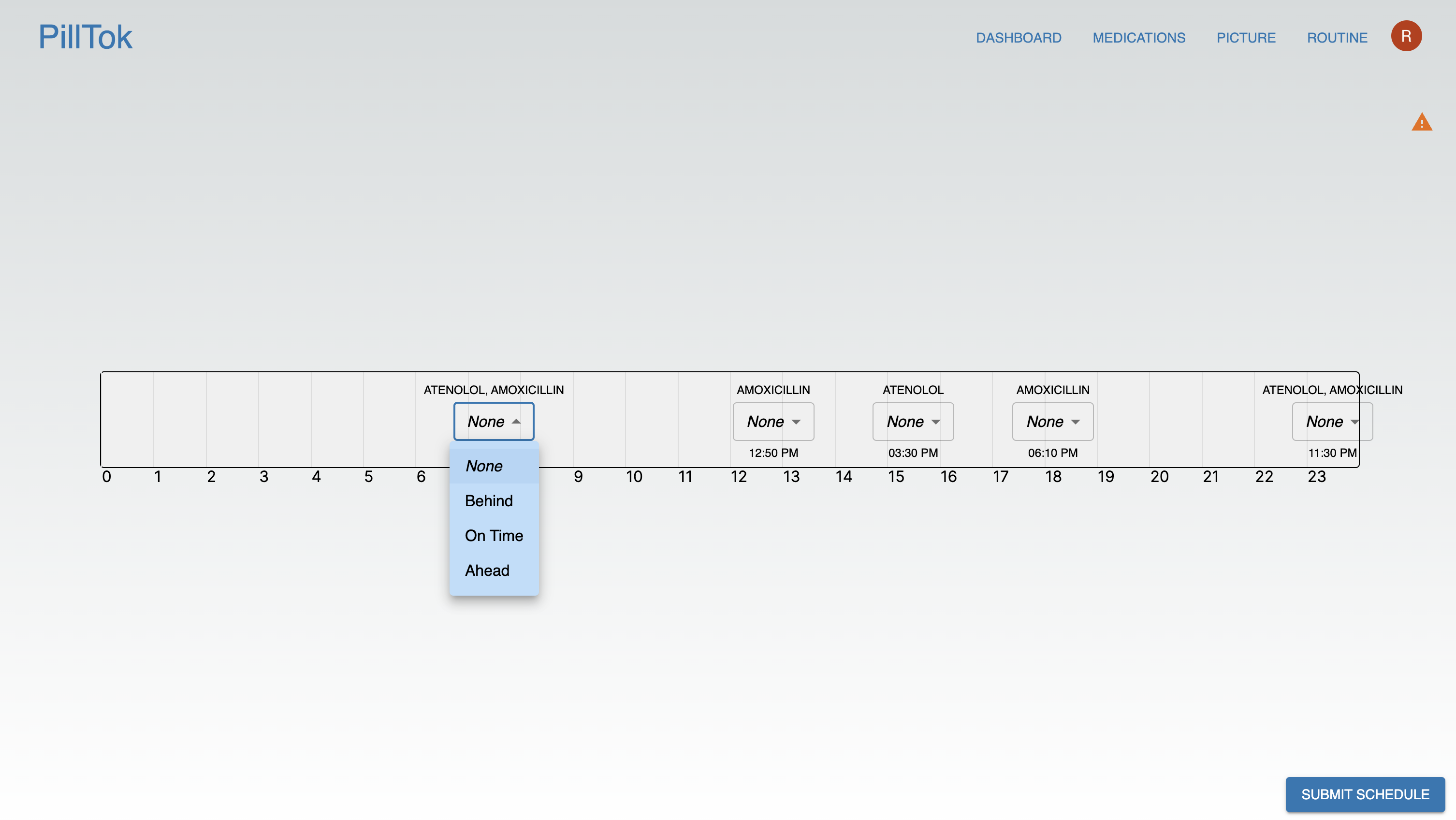Screen dimensions: 1456x820
Task: Pick the Ahead option
Action: pyautogui.click(x=487, y=570)
